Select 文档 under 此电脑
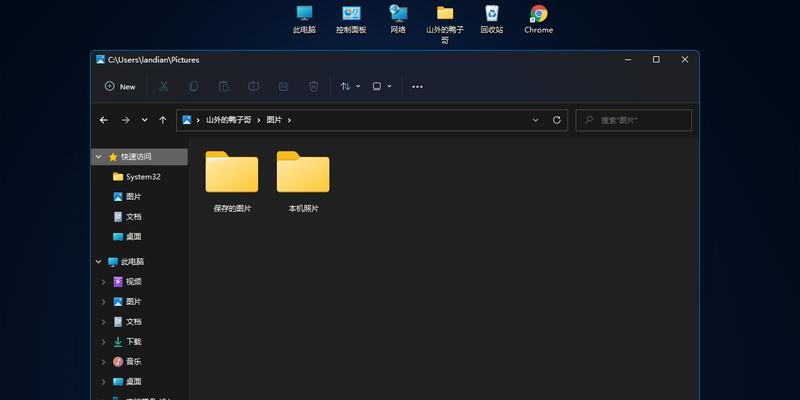The image size is (800, 400). [x=127, y=322]
